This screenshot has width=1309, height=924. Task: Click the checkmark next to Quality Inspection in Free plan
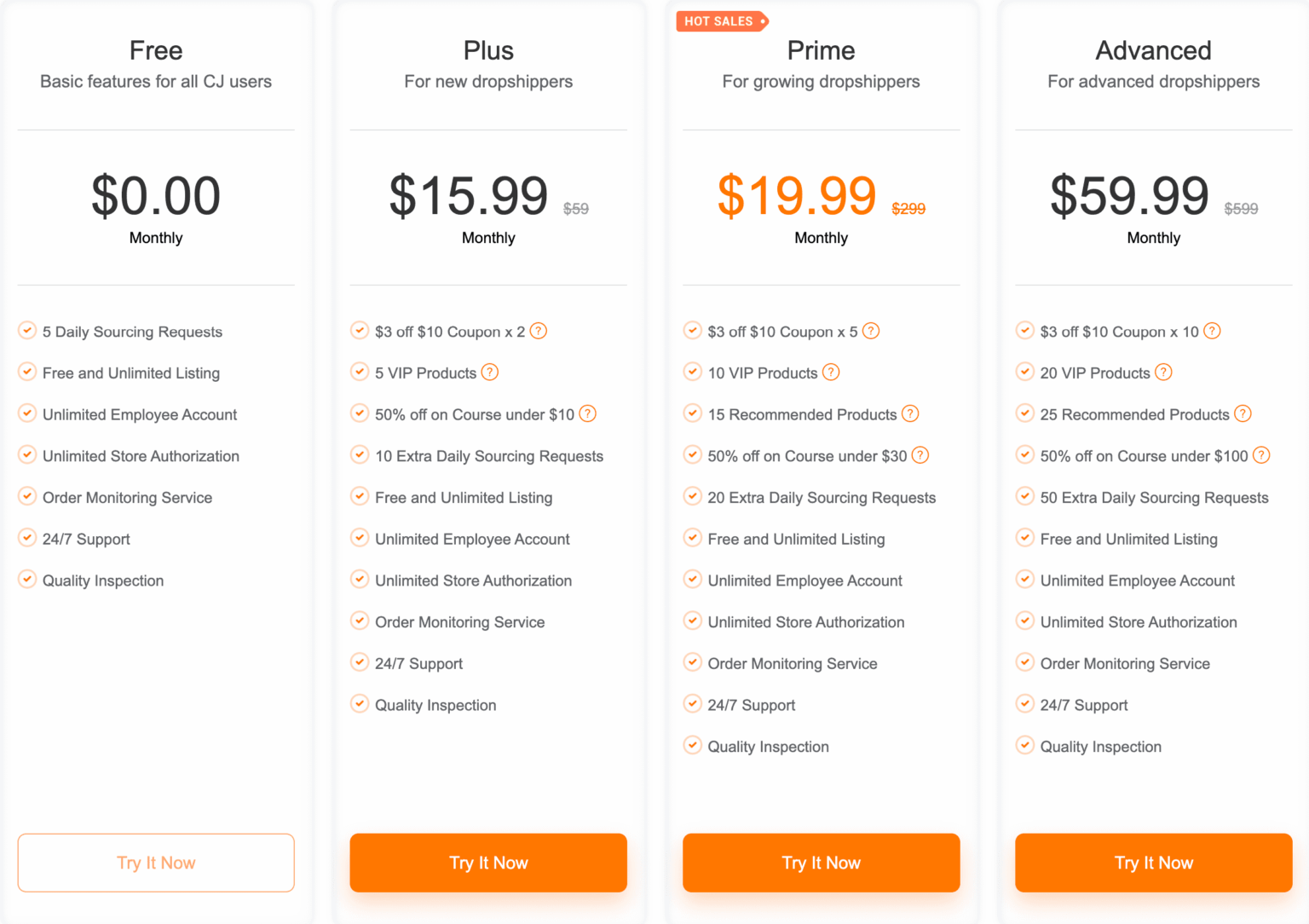point(26,580)
